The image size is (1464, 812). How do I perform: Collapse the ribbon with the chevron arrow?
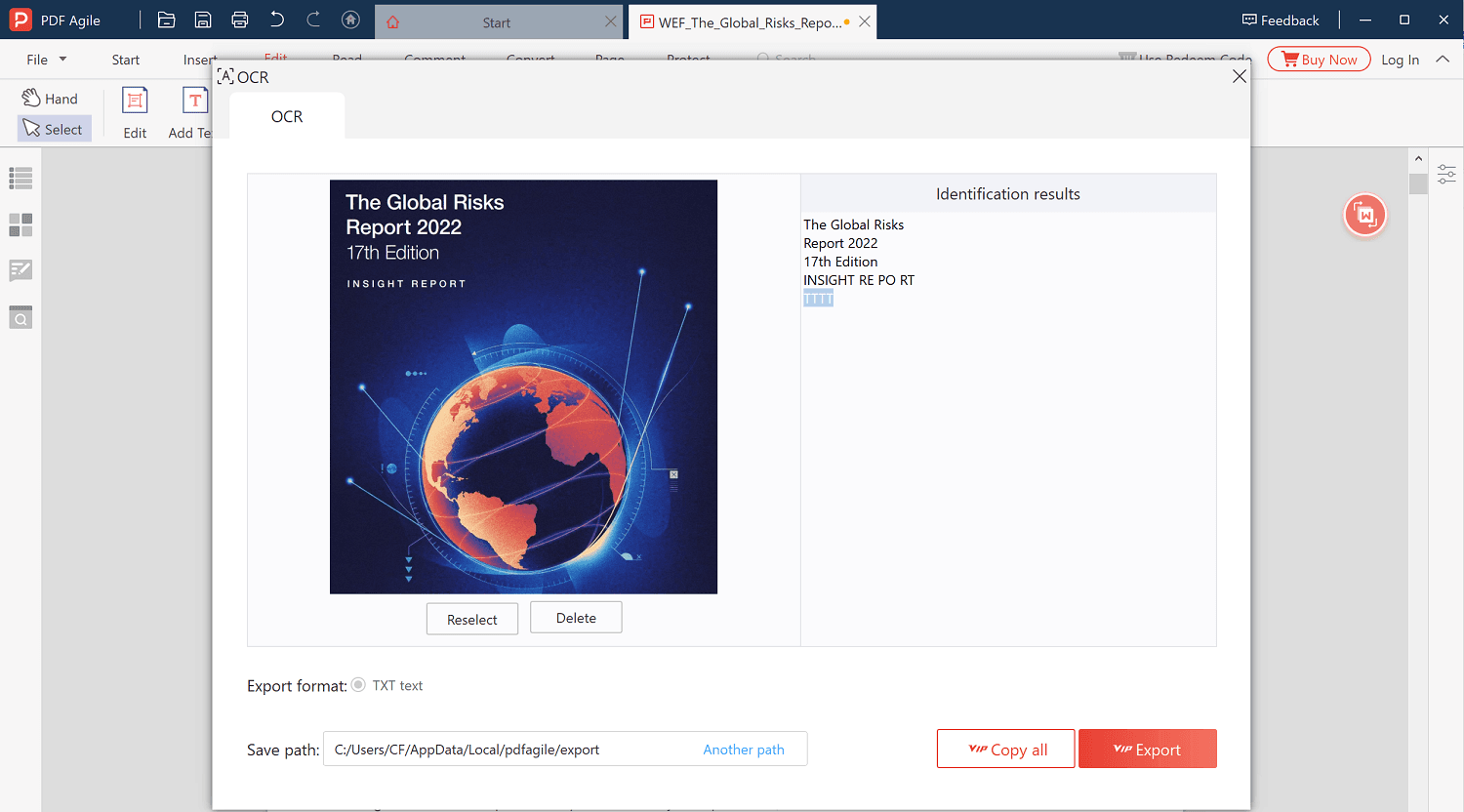1443,60
